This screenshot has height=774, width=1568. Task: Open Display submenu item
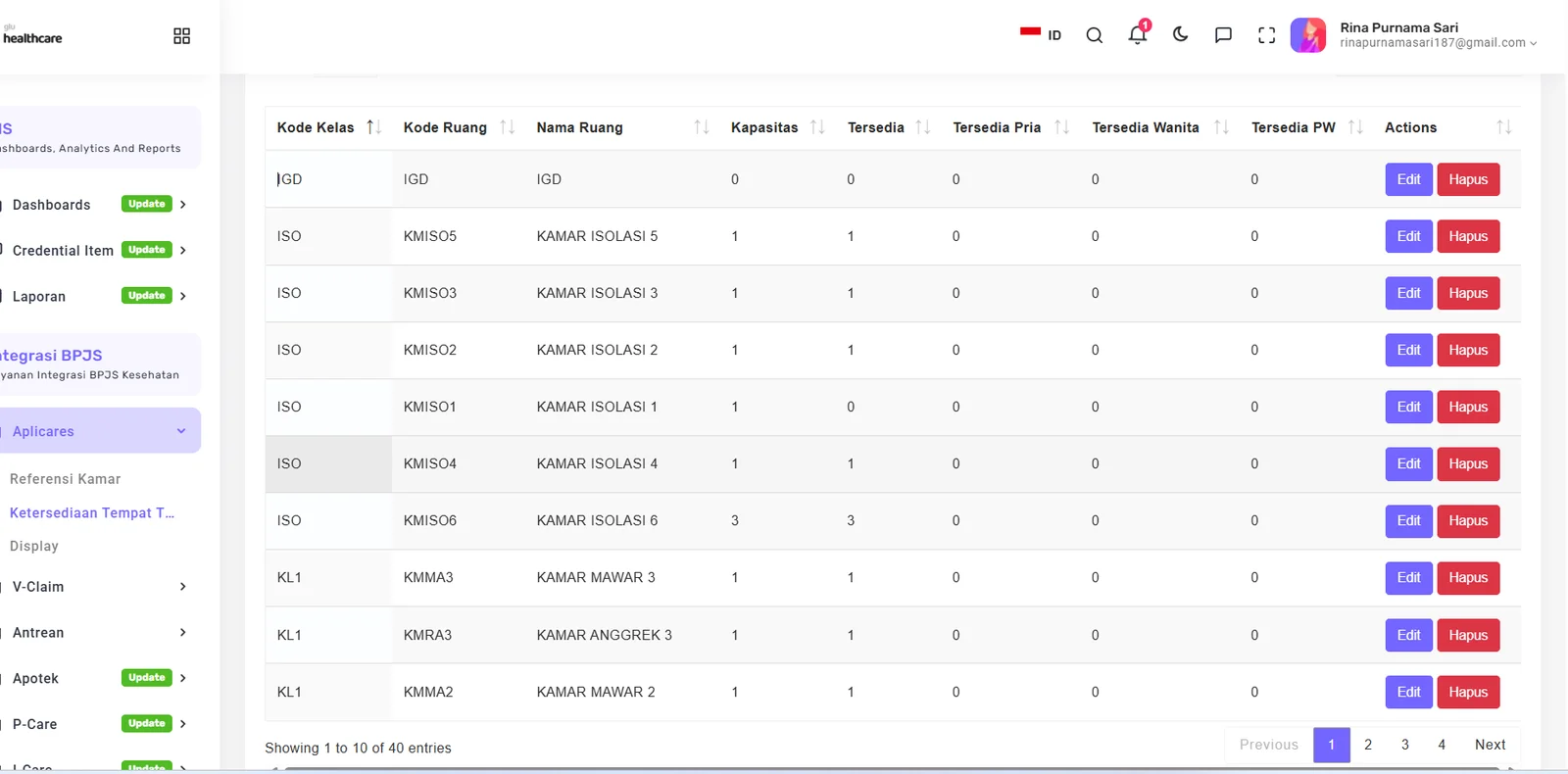click(x=34, y=546)
